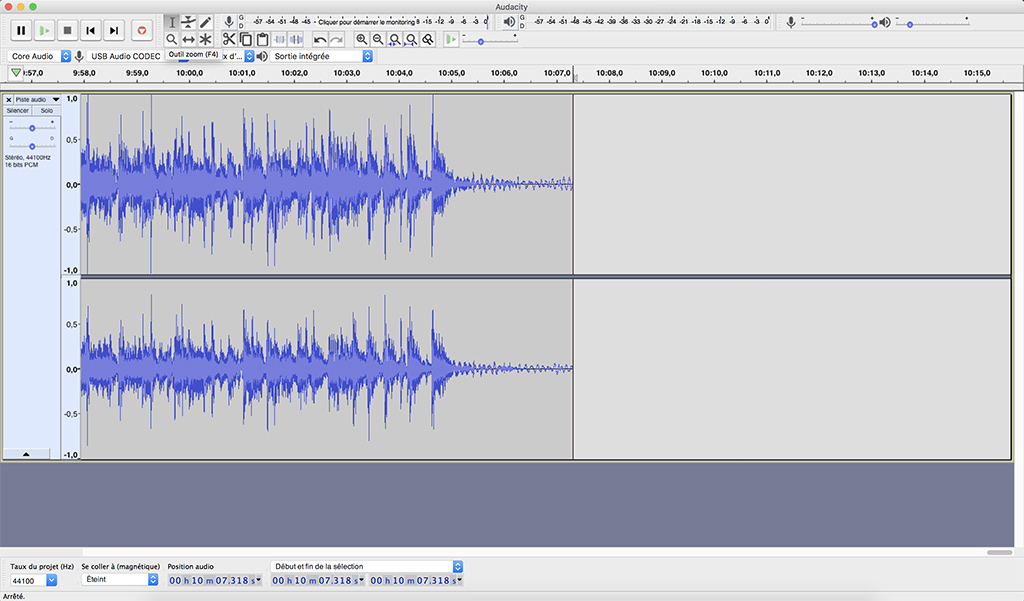Click the Stéréo, 44100Hz track info text

(27, 157)
